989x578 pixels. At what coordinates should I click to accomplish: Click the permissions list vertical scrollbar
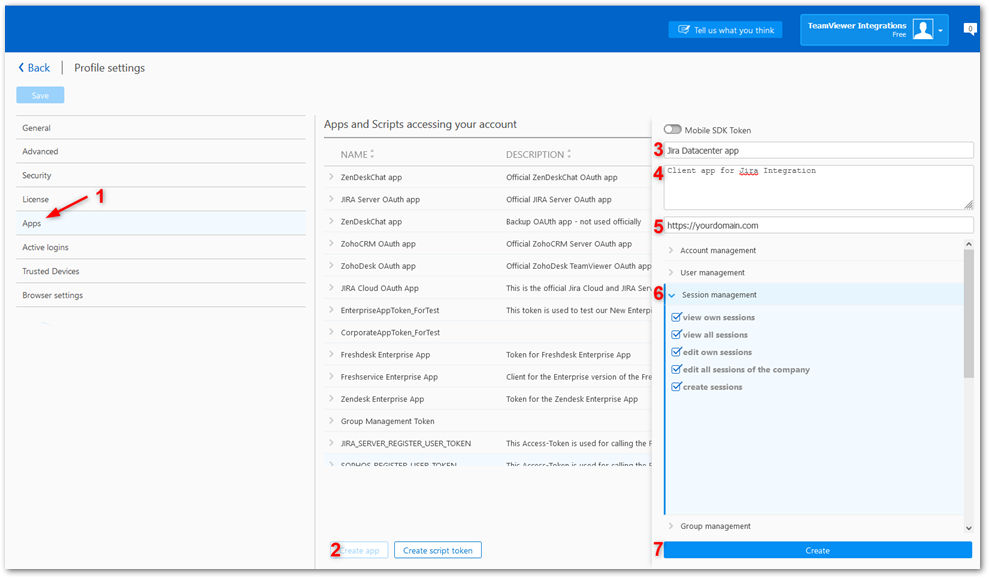tap(969, 314)
